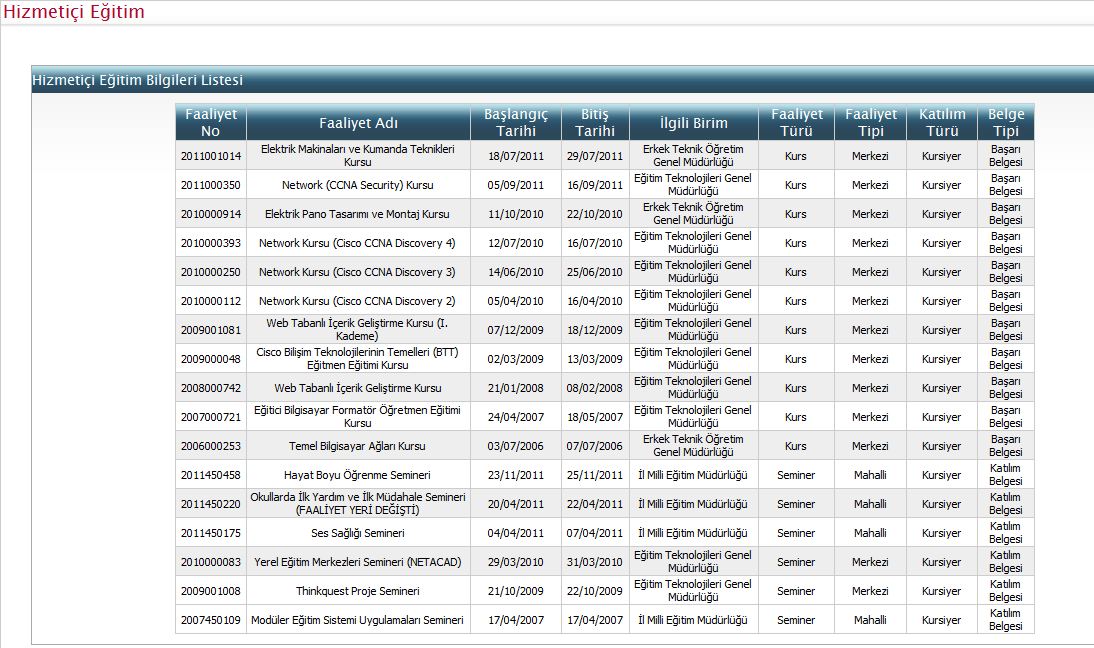Select the Temel Bilgisayar Ağları Kursu entry

tap(357, 446)
